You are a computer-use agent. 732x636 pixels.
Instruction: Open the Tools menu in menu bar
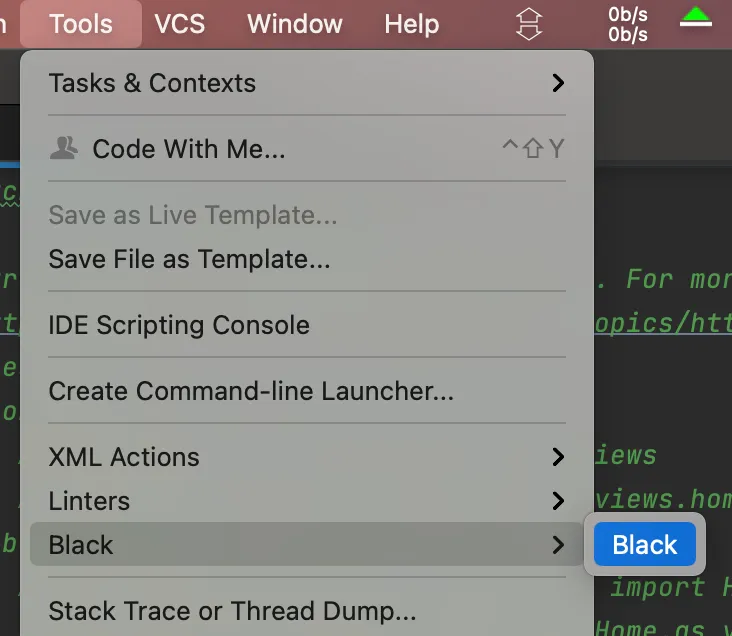(81, 24)
